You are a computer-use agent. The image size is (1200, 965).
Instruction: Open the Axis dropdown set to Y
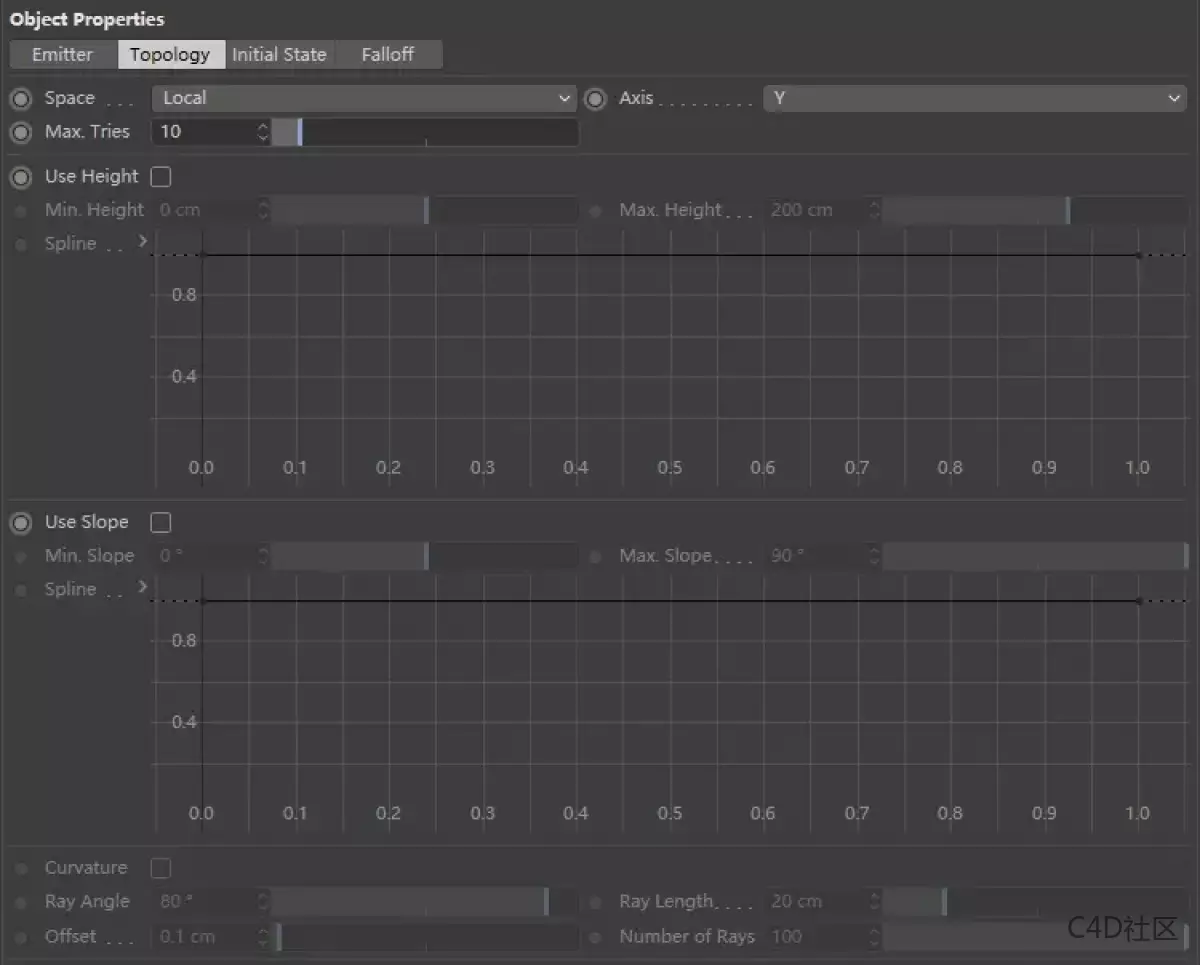[x=974, y=98]
